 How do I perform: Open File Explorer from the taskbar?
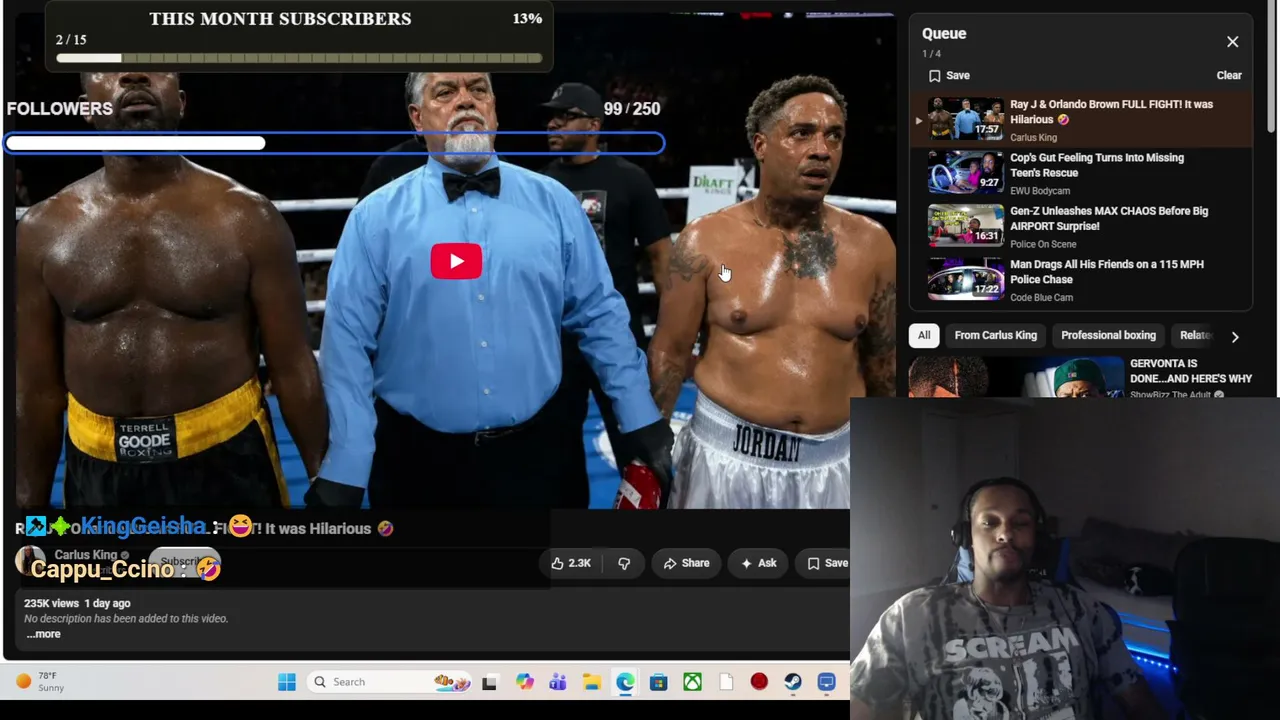592,682
